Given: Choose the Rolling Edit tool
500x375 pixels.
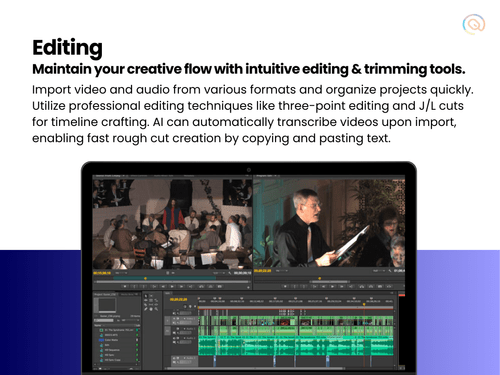Looking at the screenshot, I should (151, 300).
